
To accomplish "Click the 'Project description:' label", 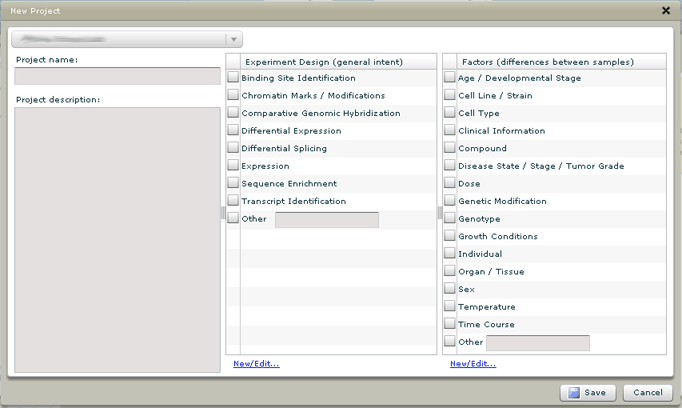I will point(58,100).
